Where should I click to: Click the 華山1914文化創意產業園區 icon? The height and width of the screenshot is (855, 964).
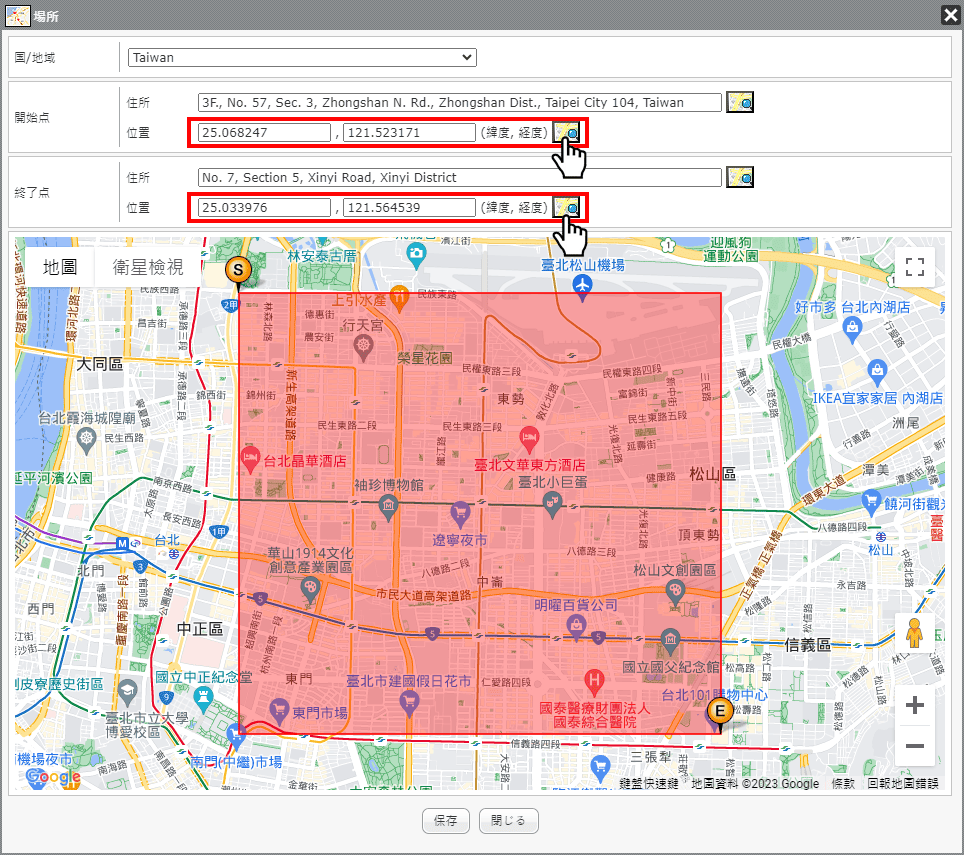(x=310, y=589)
